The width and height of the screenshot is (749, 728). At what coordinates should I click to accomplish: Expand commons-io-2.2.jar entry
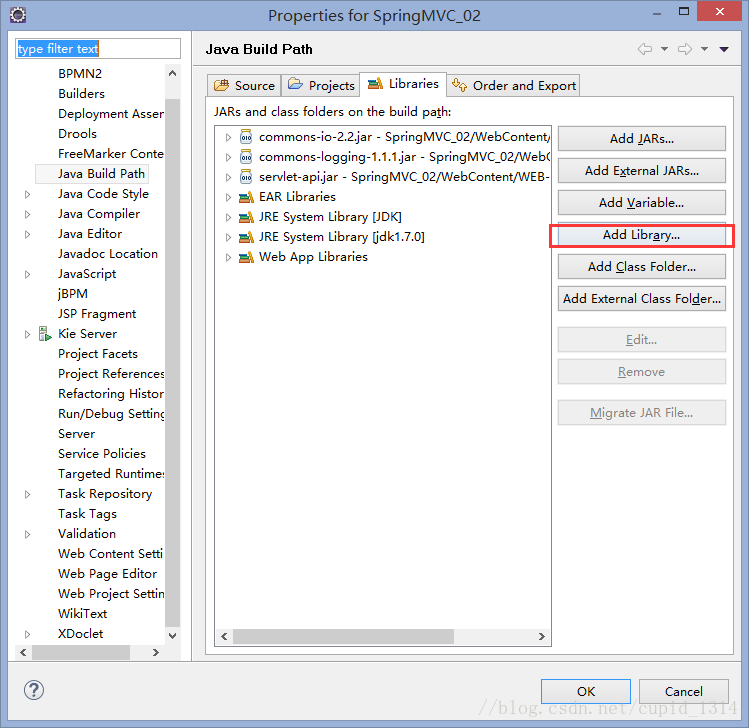(228, 138)
